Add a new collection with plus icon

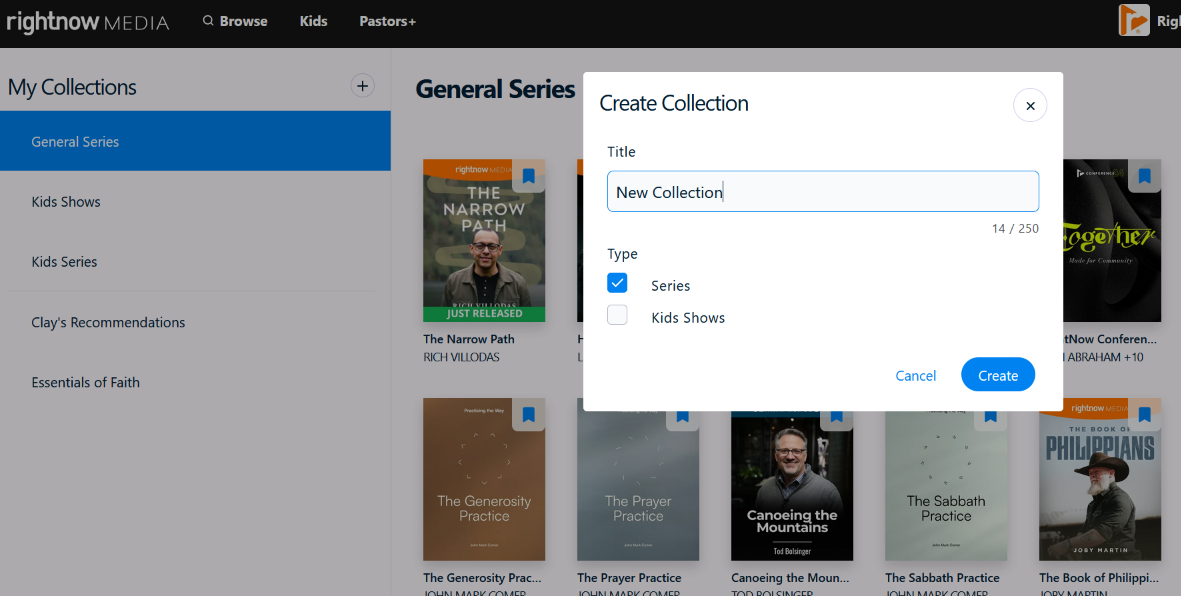pyautogui.click(x=362, y=86)
